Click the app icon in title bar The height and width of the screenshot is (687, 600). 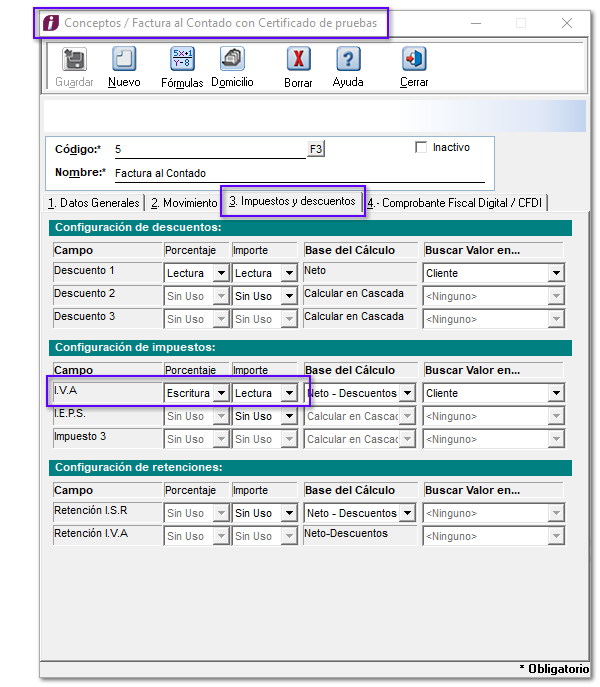(48, 22)
